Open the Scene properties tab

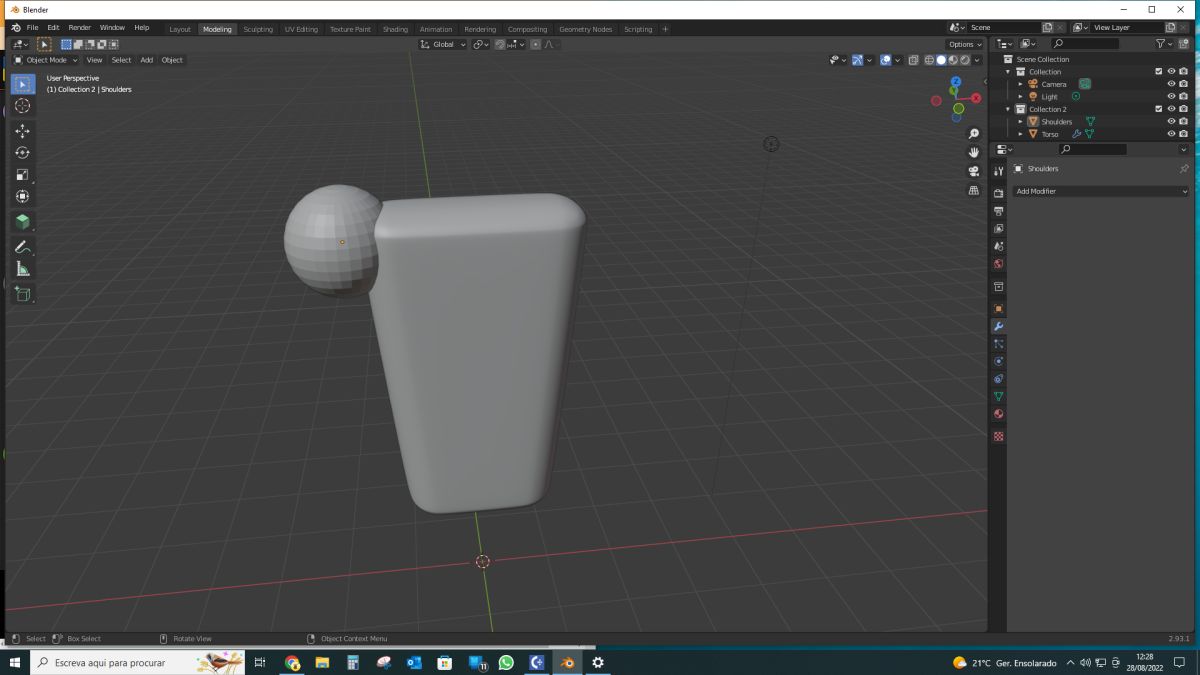[x=998, y=246]
